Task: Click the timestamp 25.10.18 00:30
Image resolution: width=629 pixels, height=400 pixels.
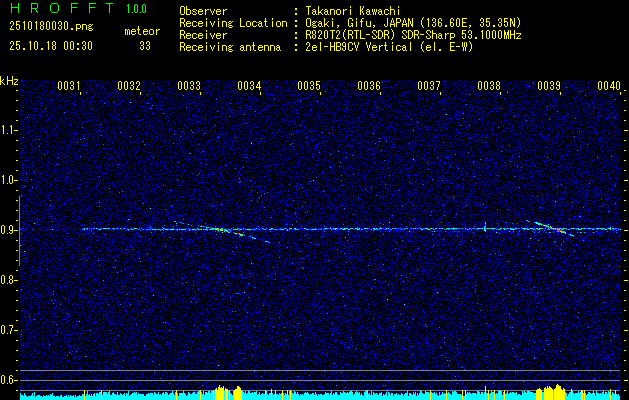Action: [x=51, y=46]
